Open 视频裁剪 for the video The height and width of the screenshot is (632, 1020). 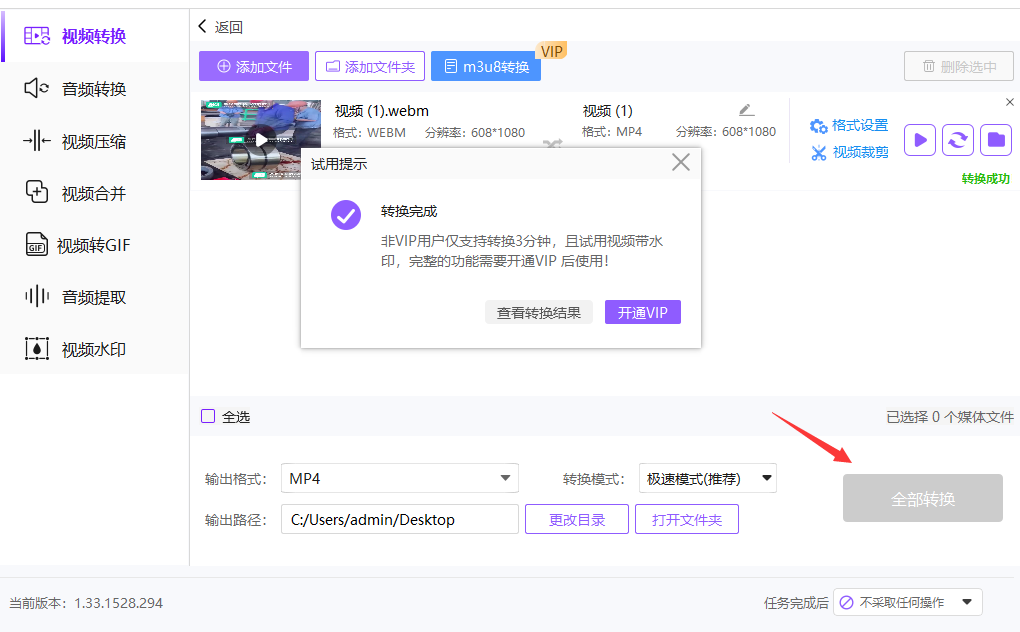849,152
